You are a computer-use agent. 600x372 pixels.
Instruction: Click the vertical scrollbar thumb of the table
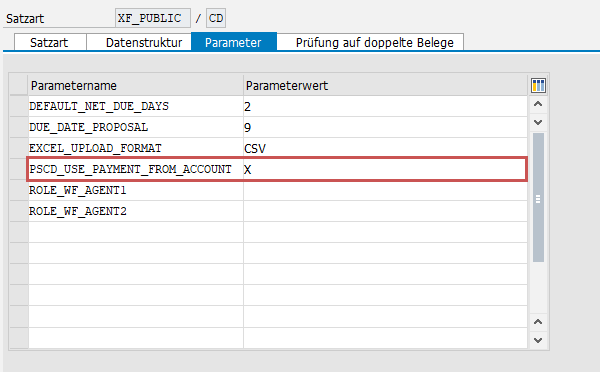[x=538, y=198]
